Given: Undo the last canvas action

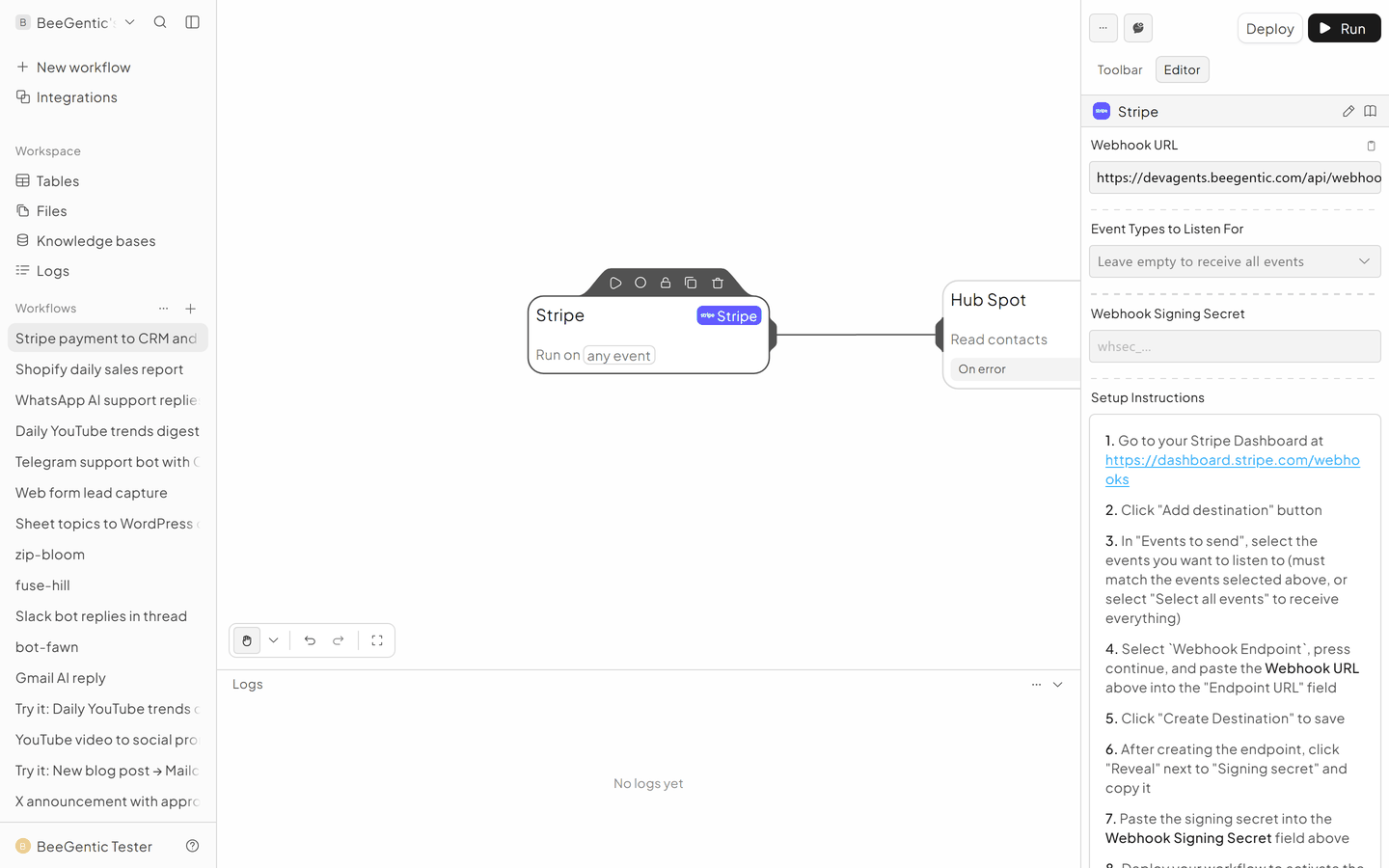Looking at the screenshot, I should [x=310, y=640].
